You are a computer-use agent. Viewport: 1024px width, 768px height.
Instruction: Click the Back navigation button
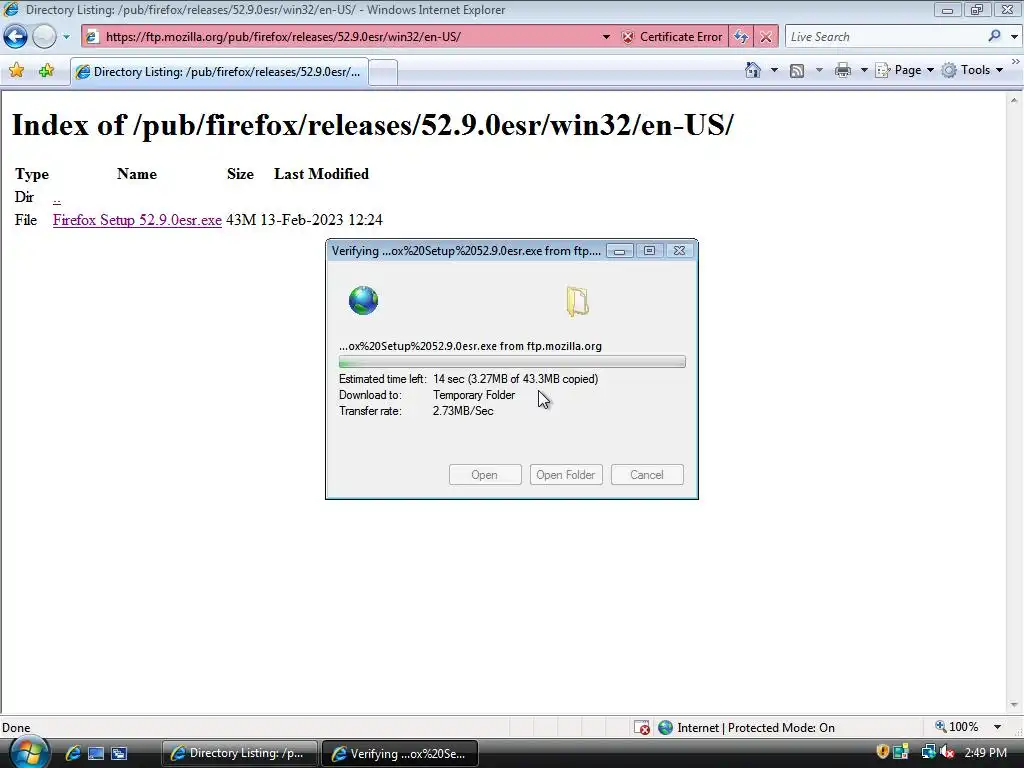pos(16,37)
